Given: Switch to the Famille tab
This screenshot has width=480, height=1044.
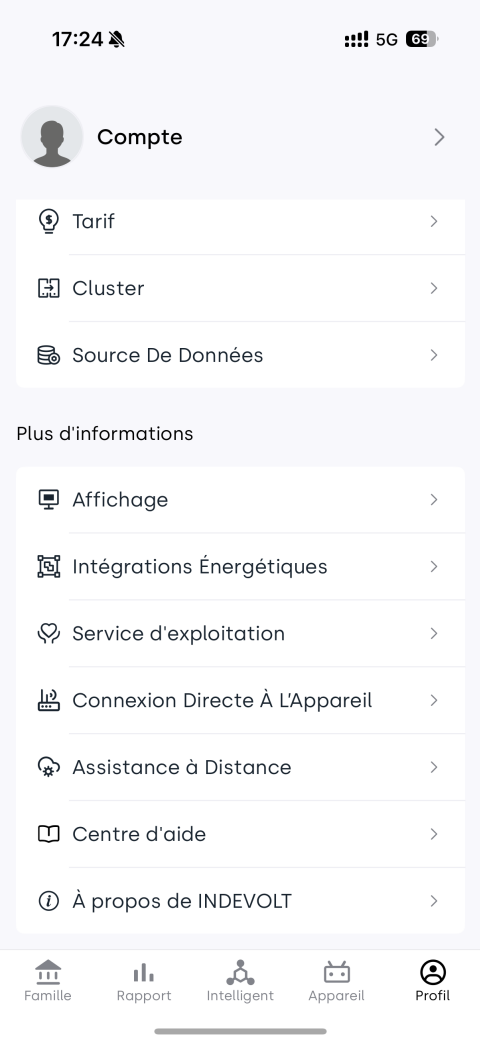Looking at the screenshot, I should 48,981.
